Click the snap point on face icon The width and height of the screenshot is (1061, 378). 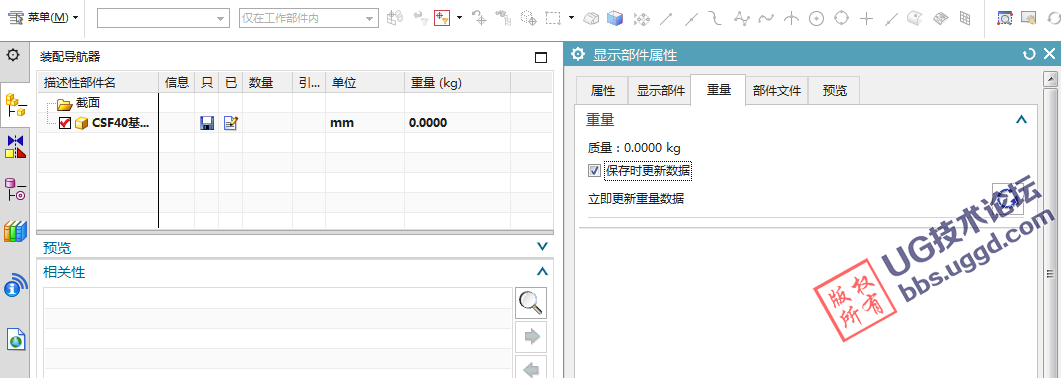pos(914,18)
